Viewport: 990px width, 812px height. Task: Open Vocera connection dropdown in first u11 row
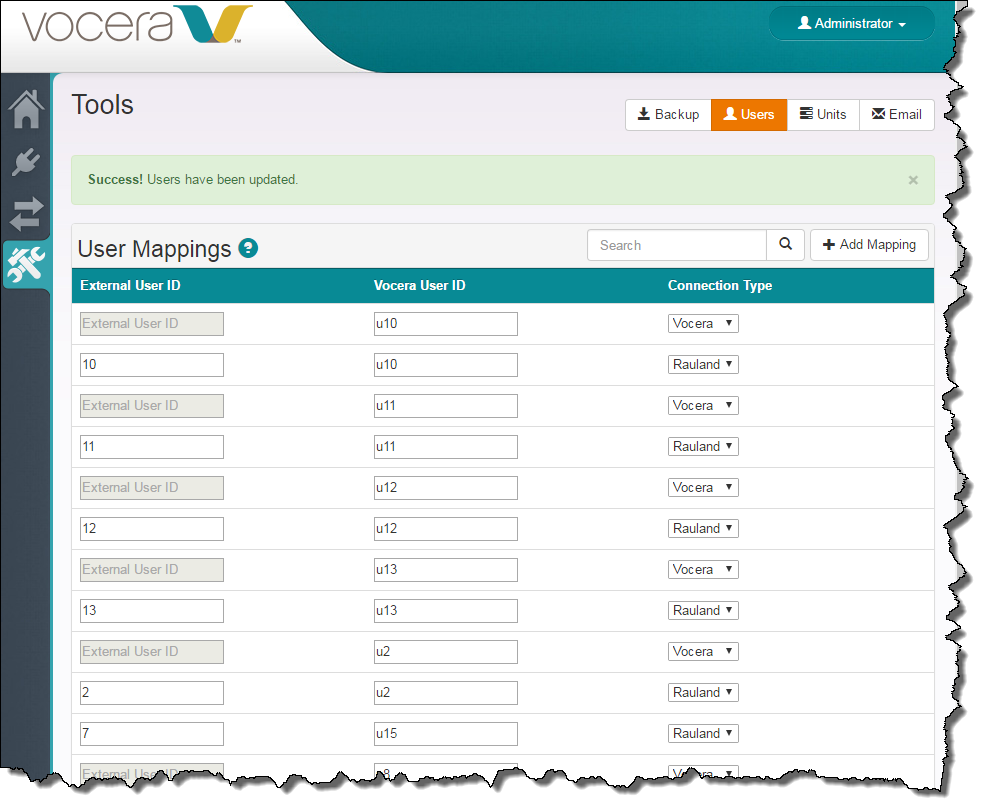703,405
